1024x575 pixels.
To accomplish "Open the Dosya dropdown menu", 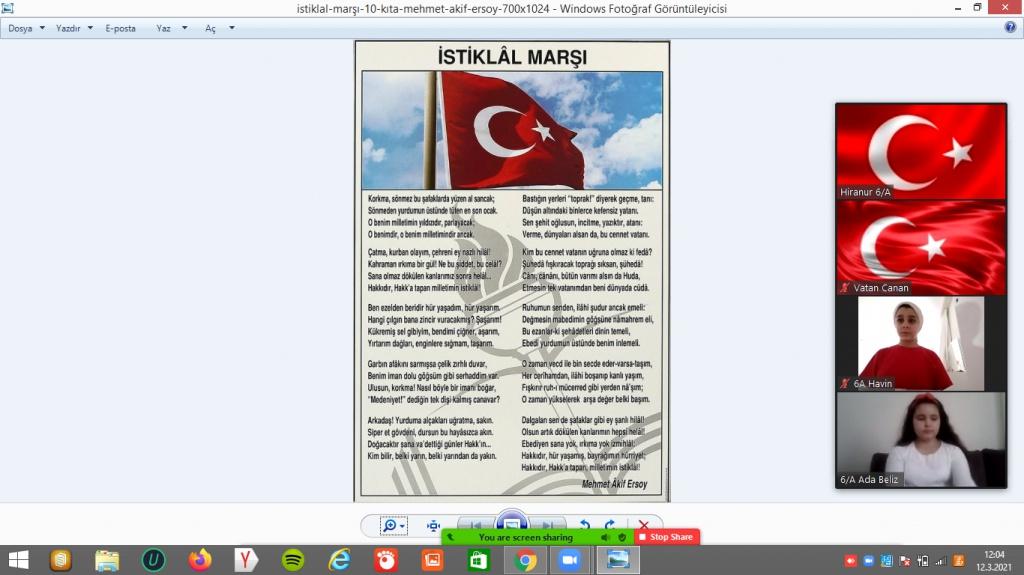I will (26, 28).
